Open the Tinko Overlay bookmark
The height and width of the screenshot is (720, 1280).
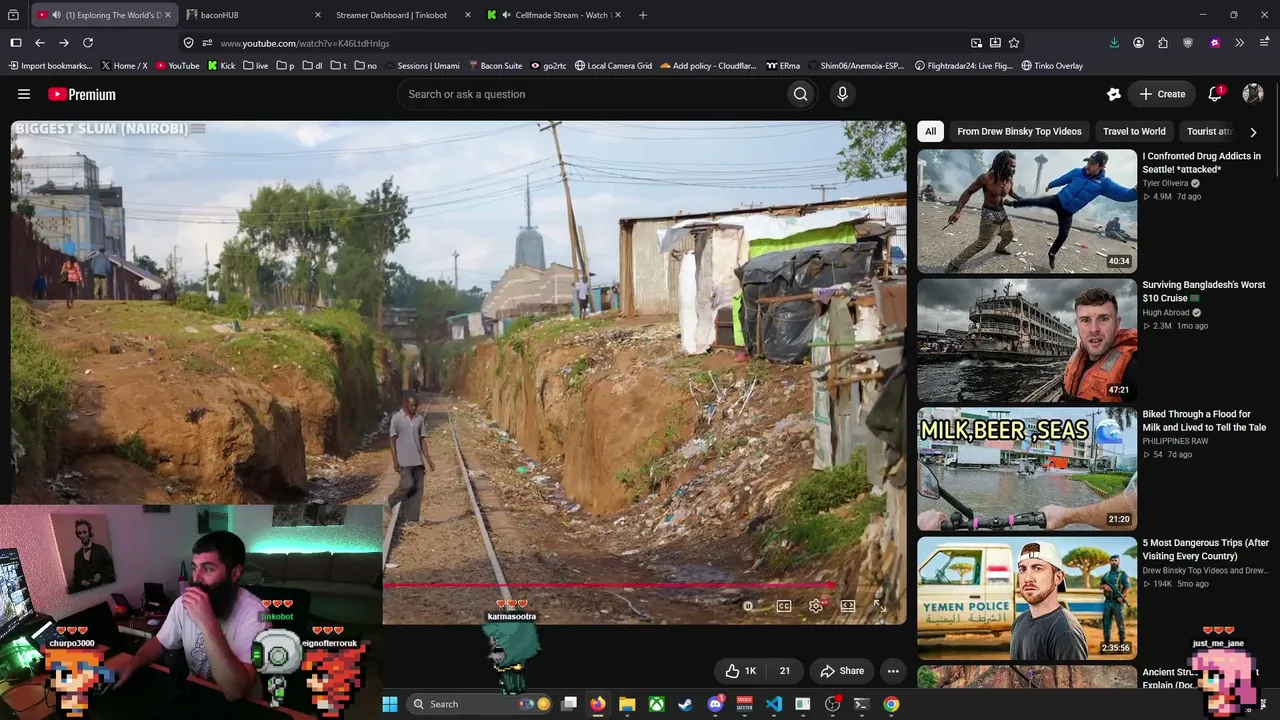click(1052, 66)
